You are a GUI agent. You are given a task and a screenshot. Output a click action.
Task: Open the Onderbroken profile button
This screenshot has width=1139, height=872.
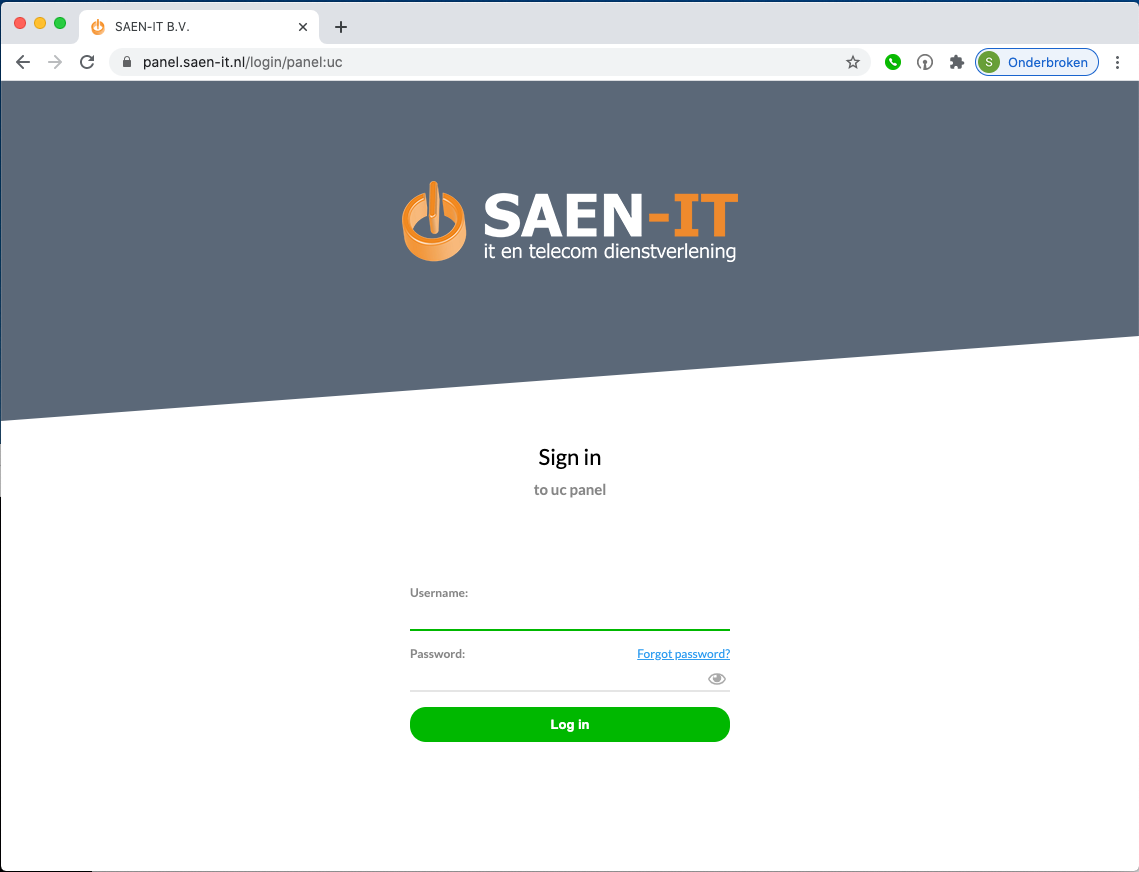pyautogui.click(x=1037, y=62)
